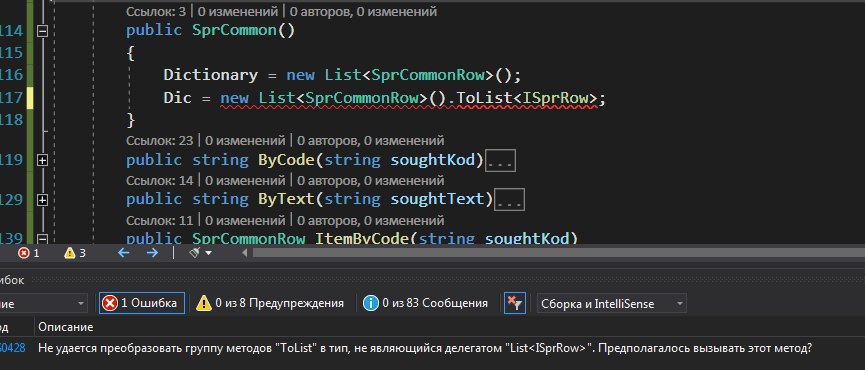
Task: Click the editor horizontal scrollbar track
Action: (558, 253)
